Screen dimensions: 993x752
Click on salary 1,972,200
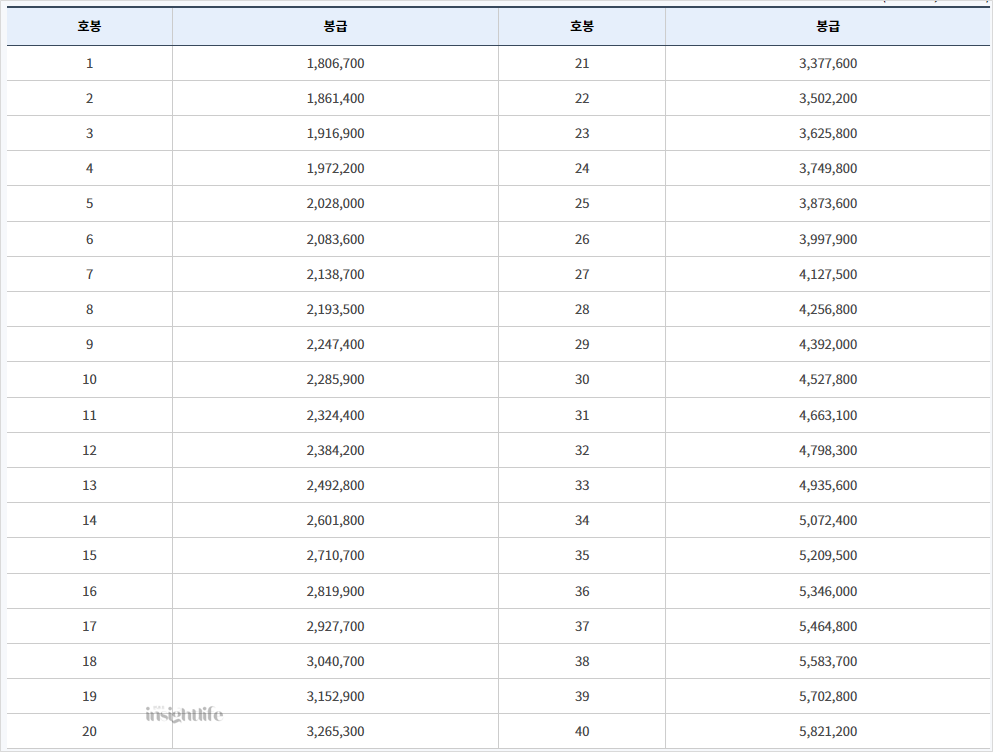(335, 168)
